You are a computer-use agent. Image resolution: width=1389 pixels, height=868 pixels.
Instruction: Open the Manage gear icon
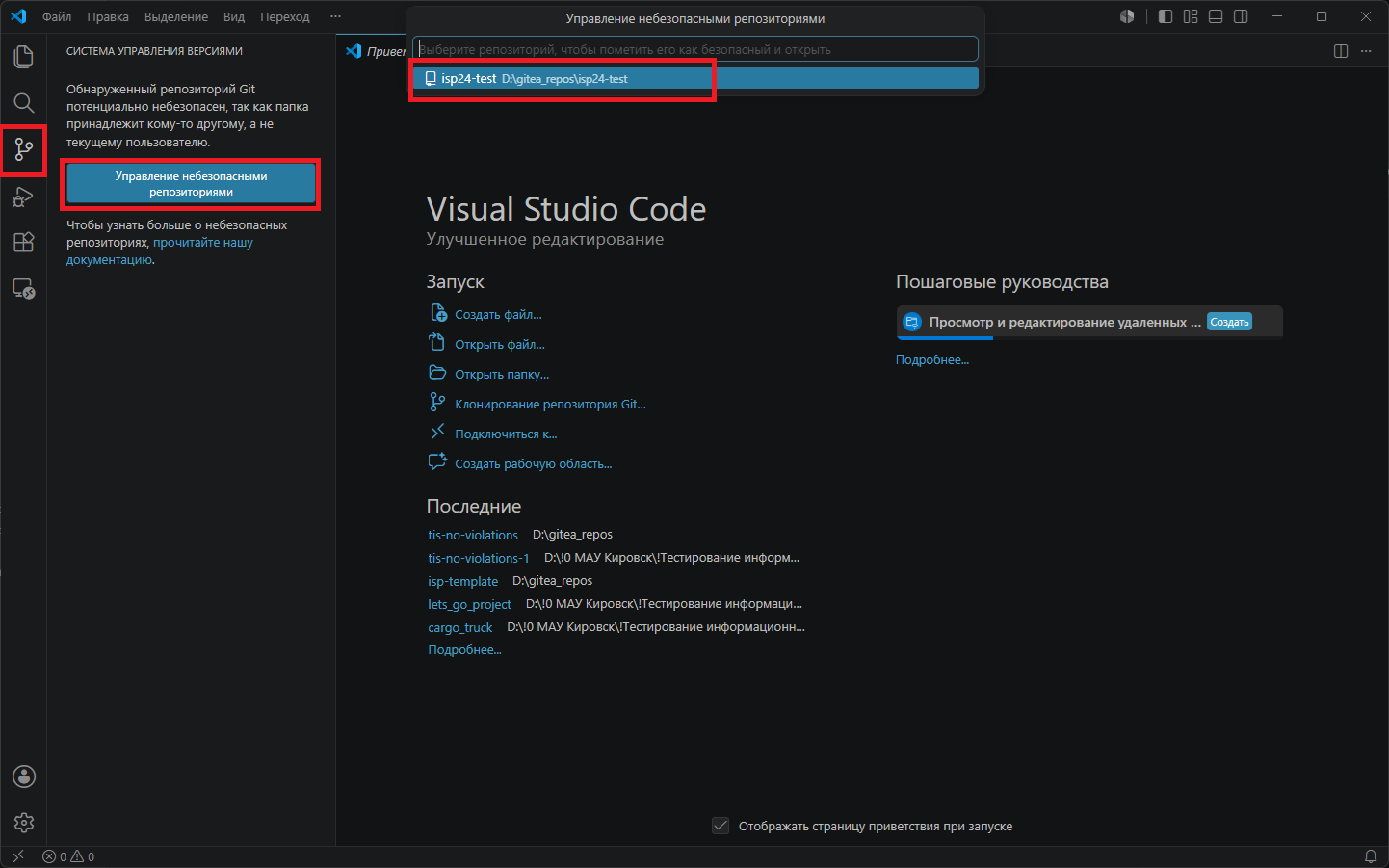click(x=24, y=823)
